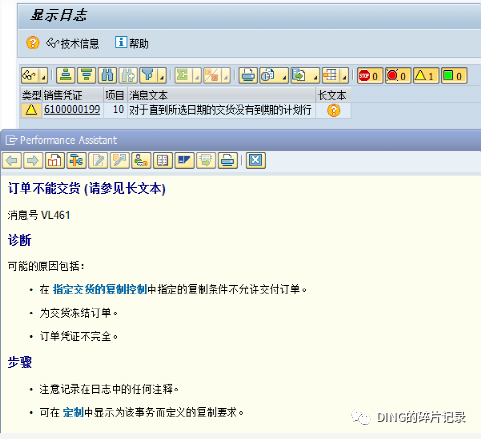Click the 步骤 section heading
The image size is (481, 439).
(19, 362)
